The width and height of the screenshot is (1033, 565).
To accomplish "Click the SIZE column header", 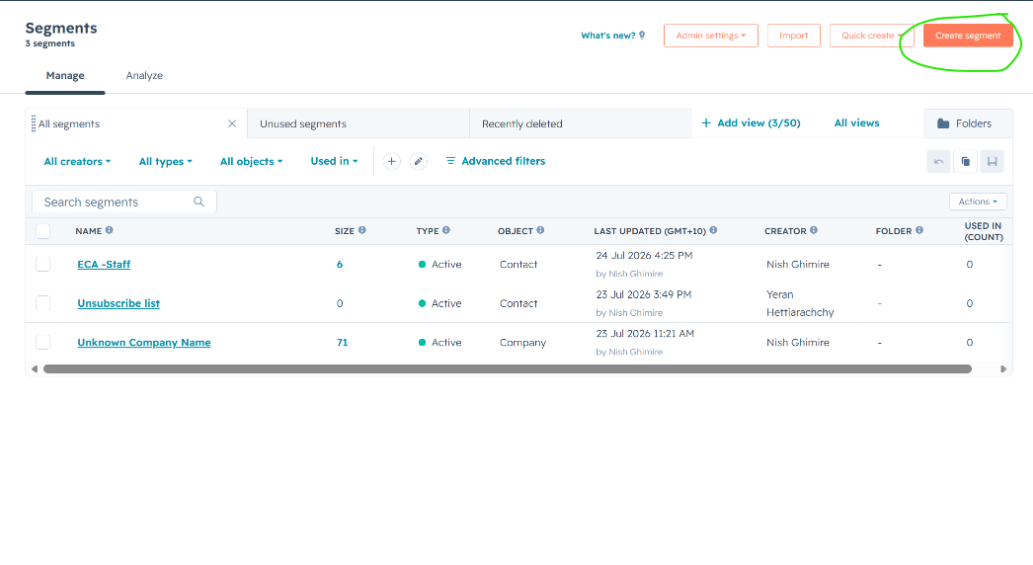I will (345, 231).
